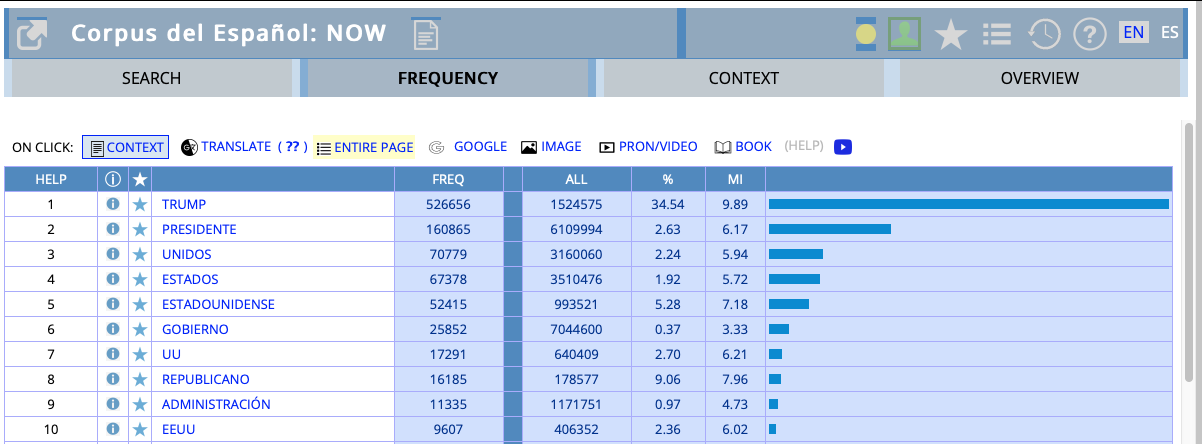Open info icon for UU row
The height and width of the screenshot is (444, 1202).
[x=113, y=354]
